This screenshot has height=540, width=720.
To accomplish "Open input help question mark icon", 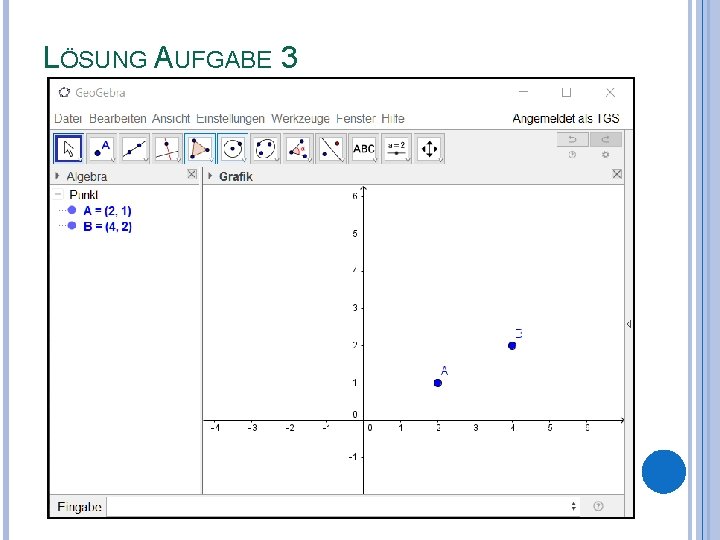I will click(598, 506).
